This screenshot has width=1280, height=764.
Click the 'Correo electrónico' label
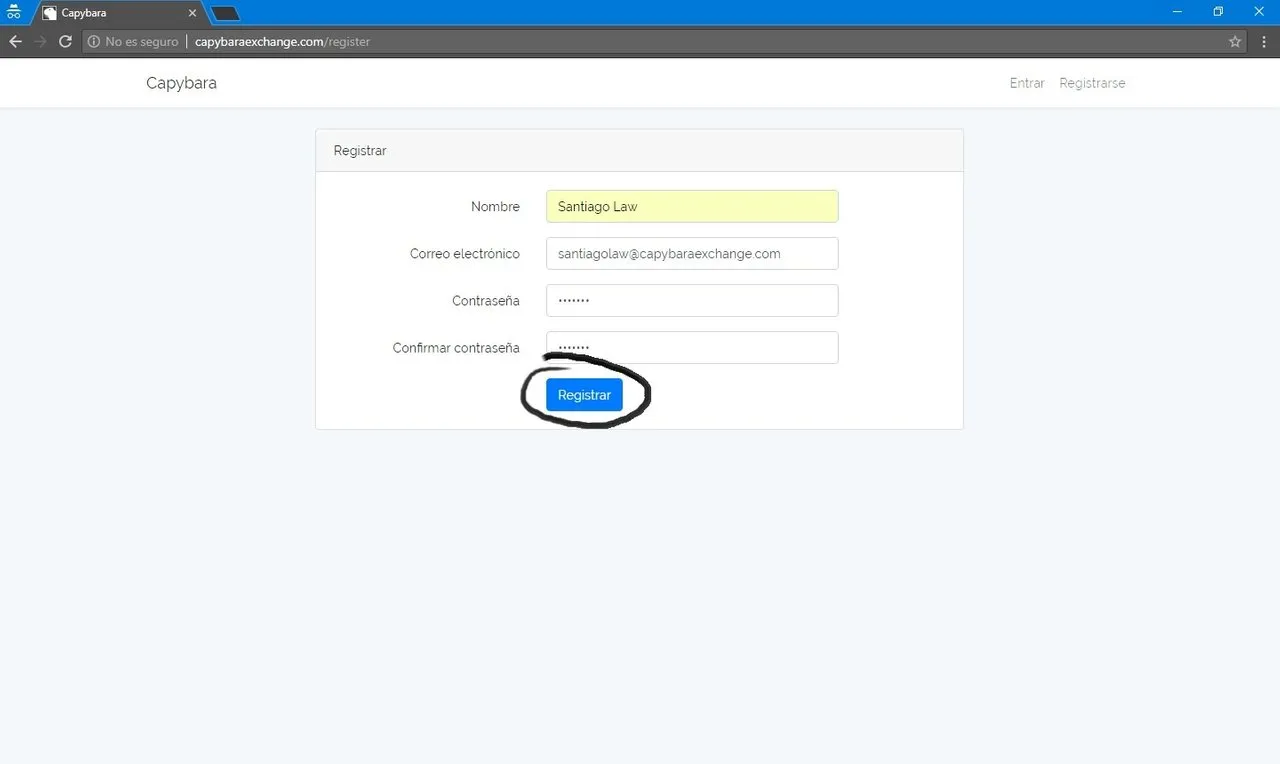465,254
